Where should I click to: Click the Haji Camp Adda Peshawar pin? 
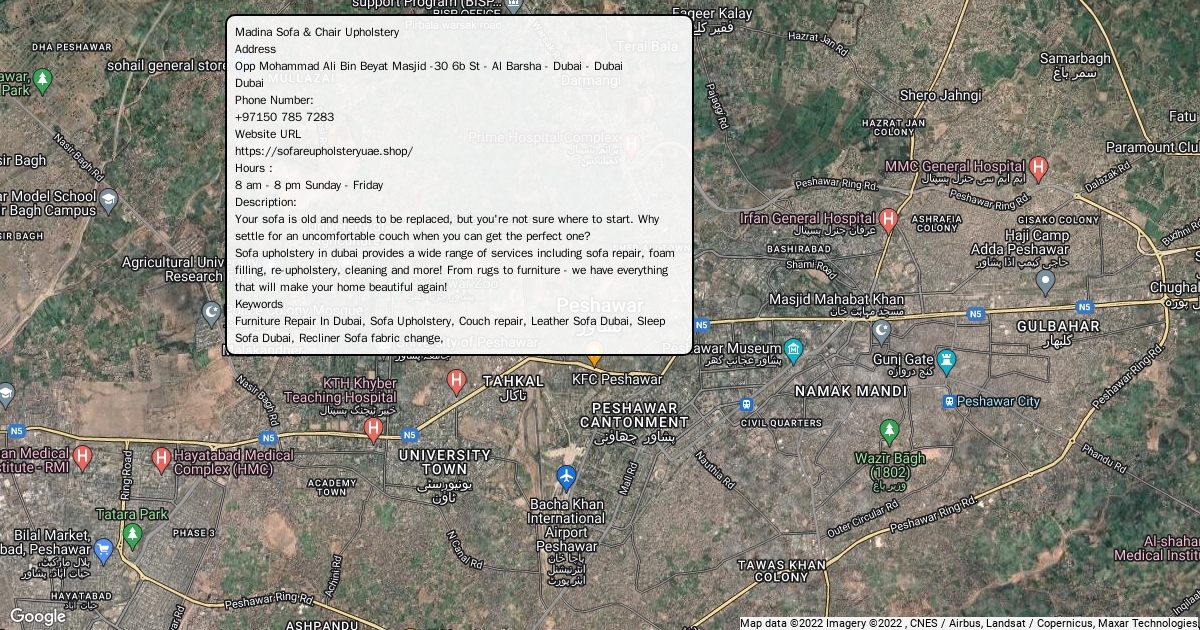[x=1045, y=282]
